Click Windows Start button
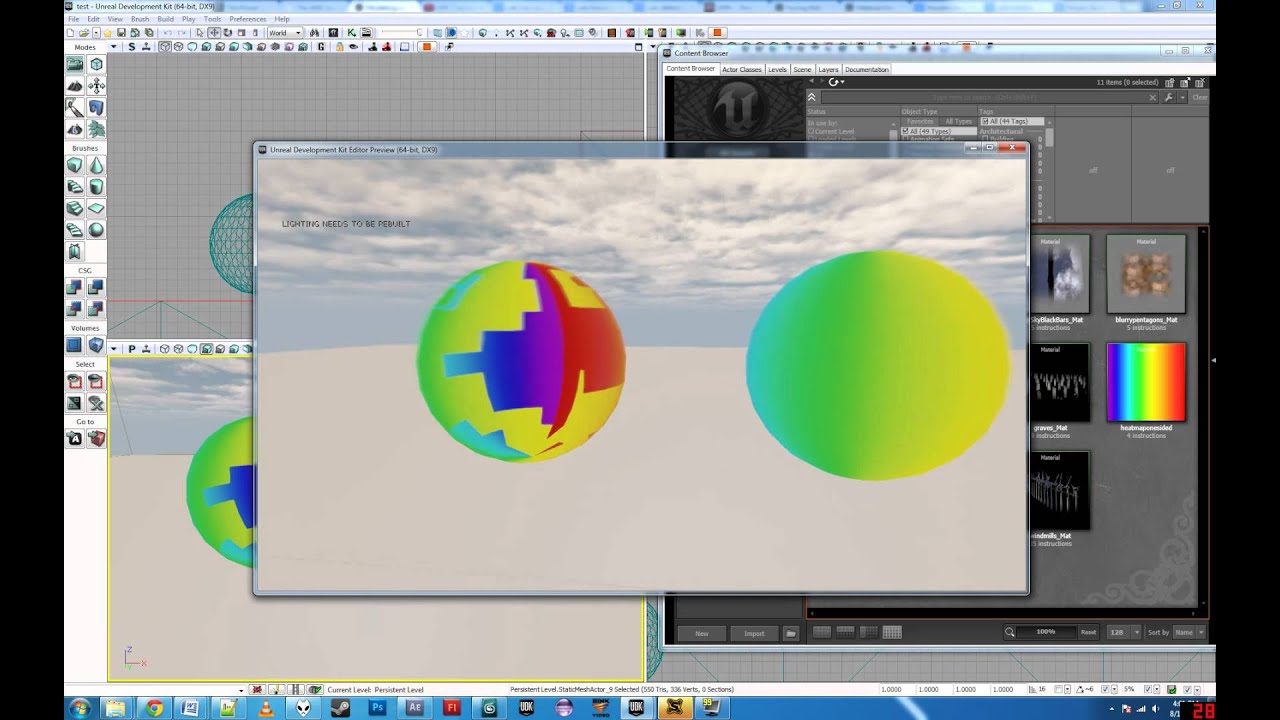Viewport: 1280px width, 720px height. click(x=79, y=708)
